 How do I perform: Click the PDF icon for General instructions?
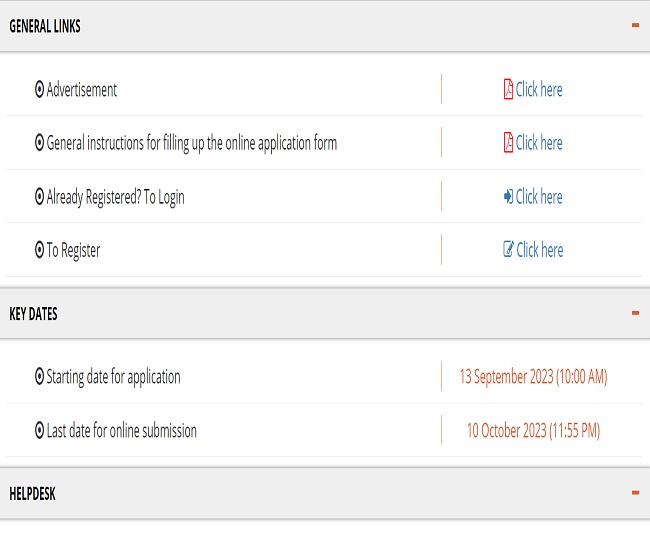(508, 143)
